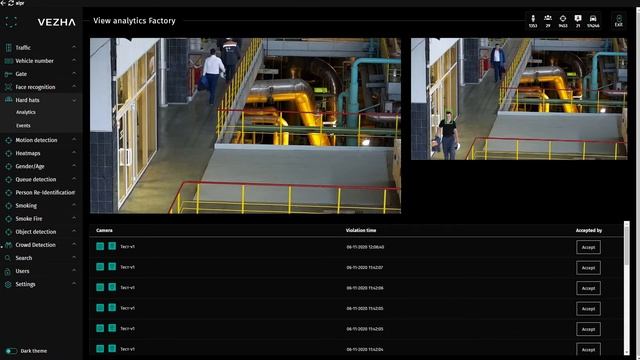Click the Face recognition icon

pos(8,87)
